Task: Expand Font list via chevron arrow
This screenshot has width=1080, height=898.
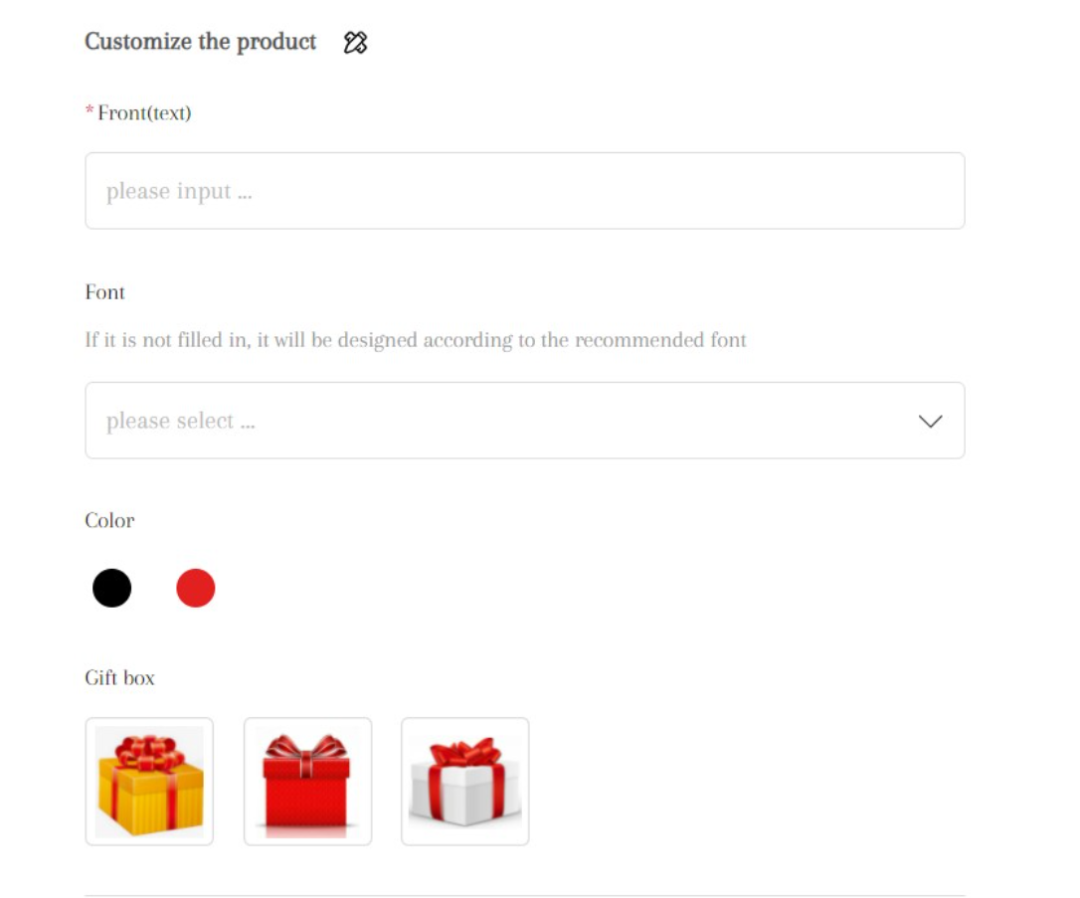Action: pyautogui.click(x=930, y=421)
